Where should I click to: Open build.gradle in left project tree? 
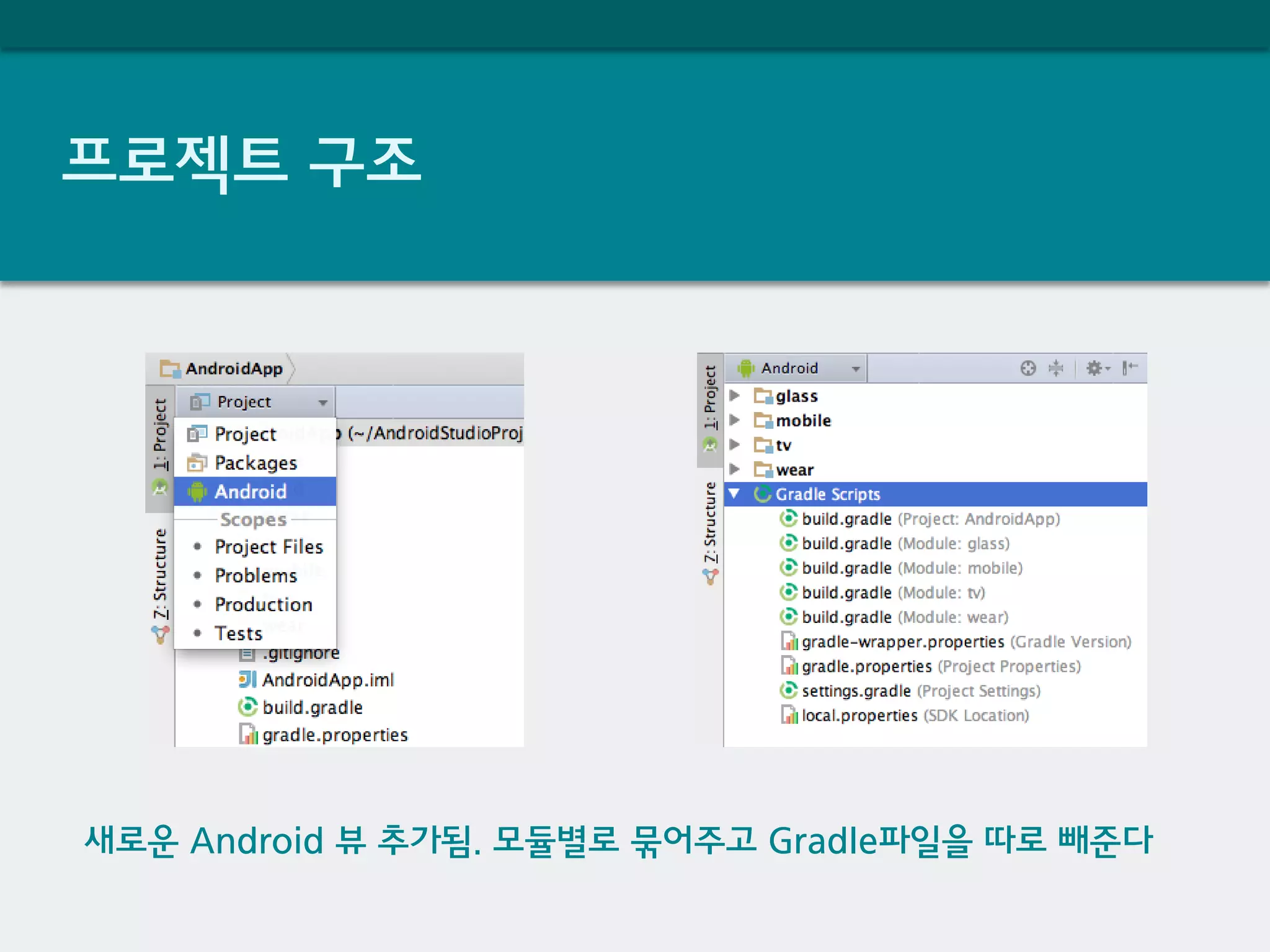pyautogui.click(x=301, y=707)
